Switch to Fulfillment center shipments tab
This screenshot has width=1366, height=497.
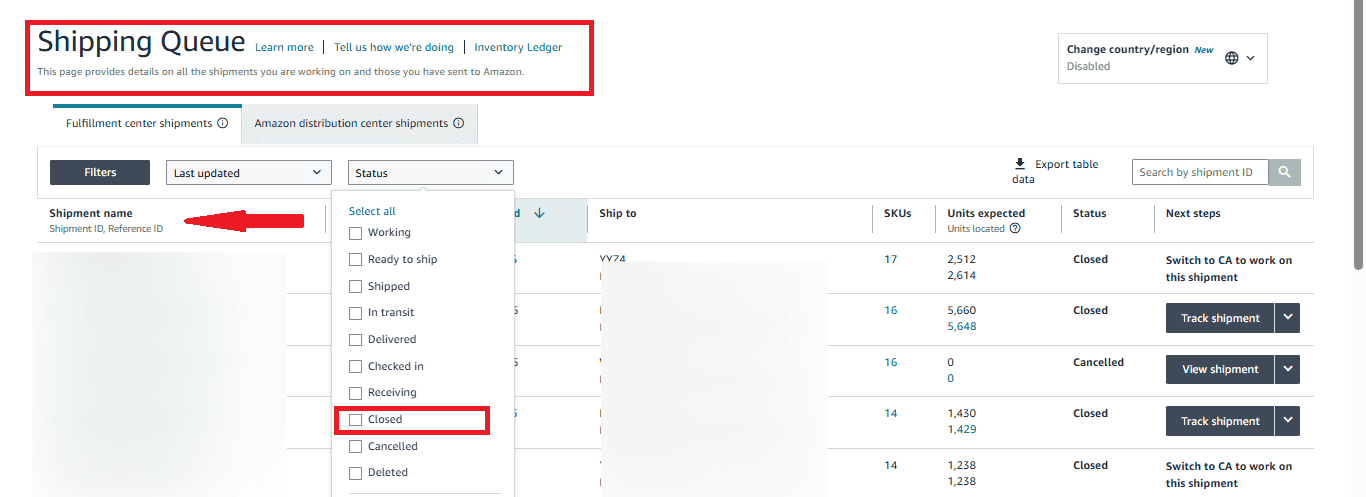[x=147, y=123]
